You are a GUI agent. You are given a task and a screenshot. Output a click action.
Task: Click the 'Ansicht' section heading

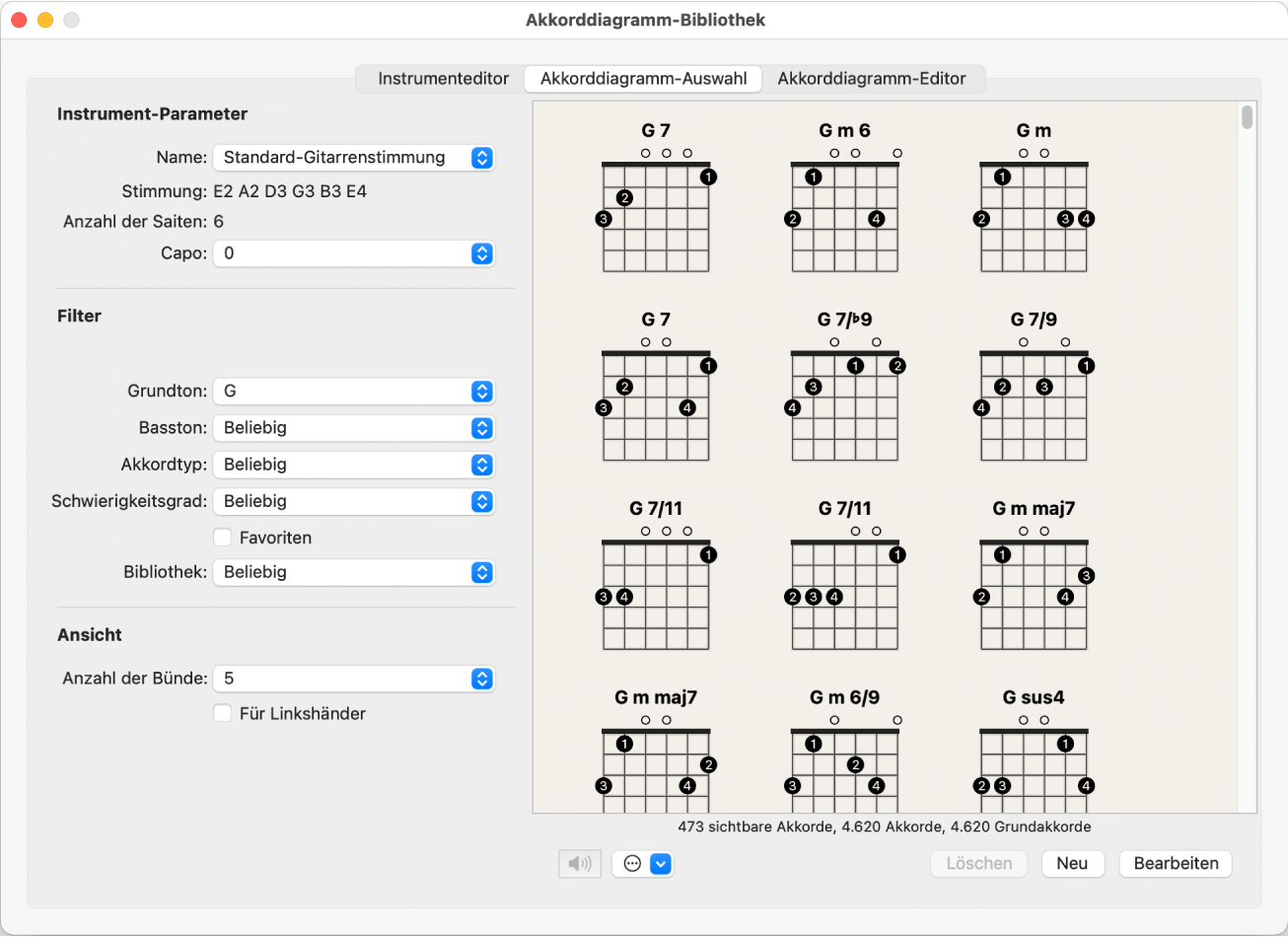point(90,635)
